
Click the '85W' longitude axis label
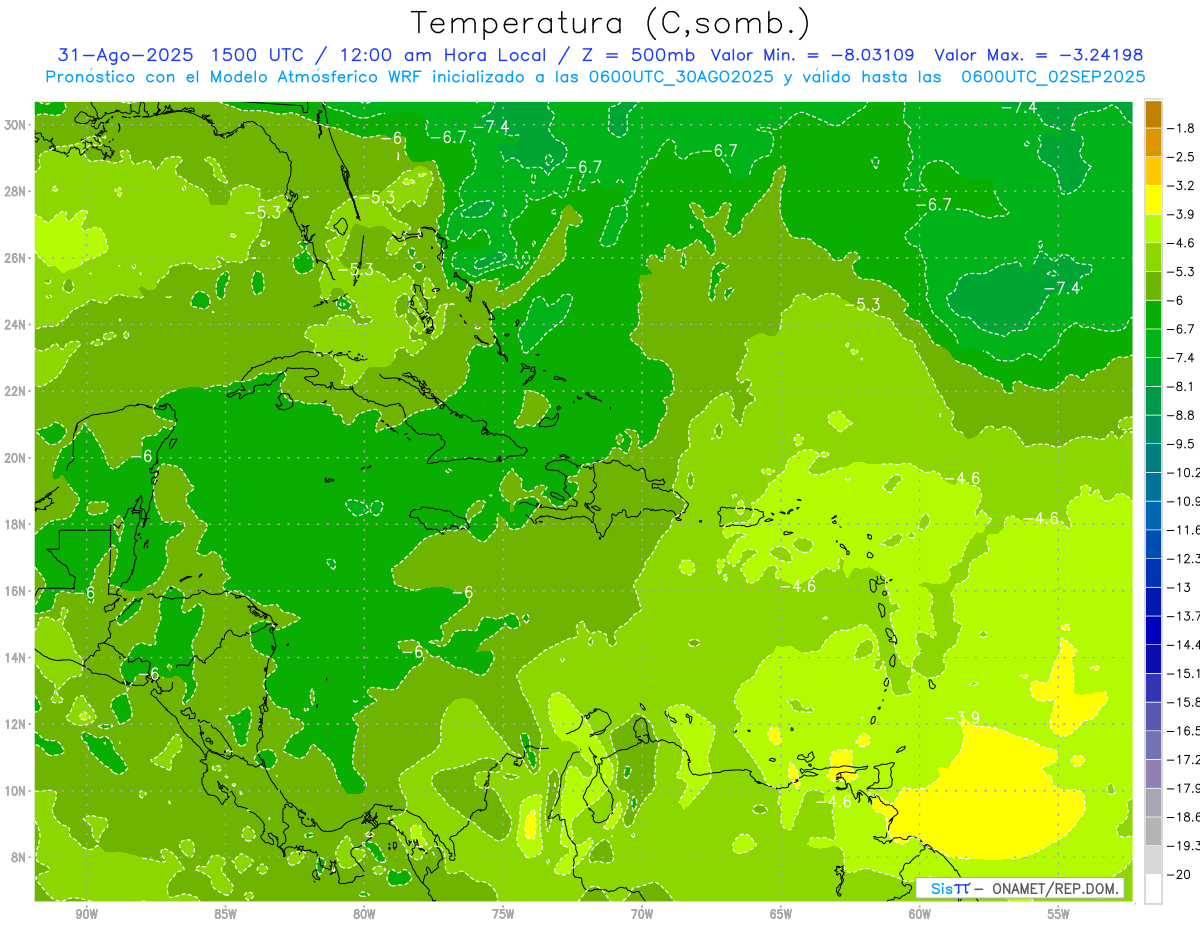click(x=225, y=914)
